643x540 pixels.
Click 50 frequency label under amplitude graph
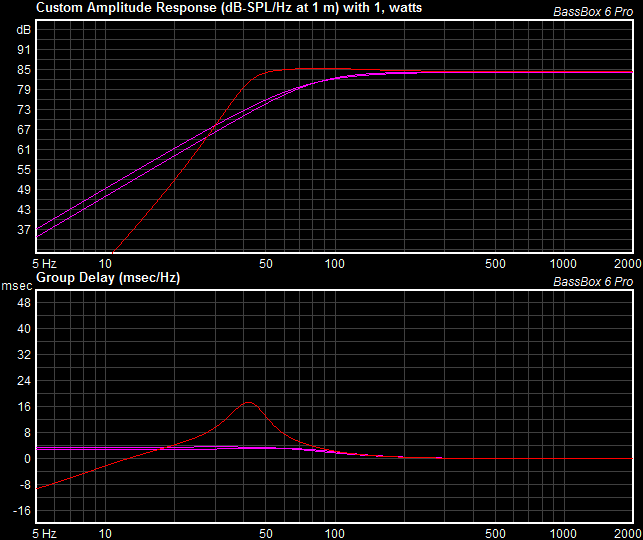pos(266,264)
